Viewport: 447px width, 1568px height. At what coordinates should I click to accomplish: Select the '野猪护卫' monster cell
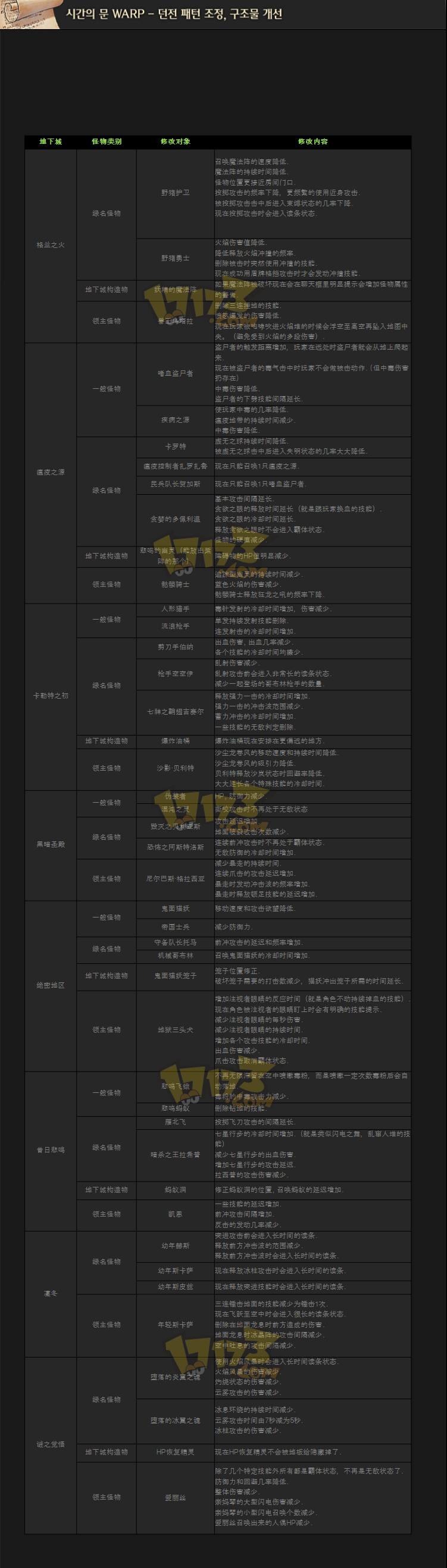click(x=176, y=193)
